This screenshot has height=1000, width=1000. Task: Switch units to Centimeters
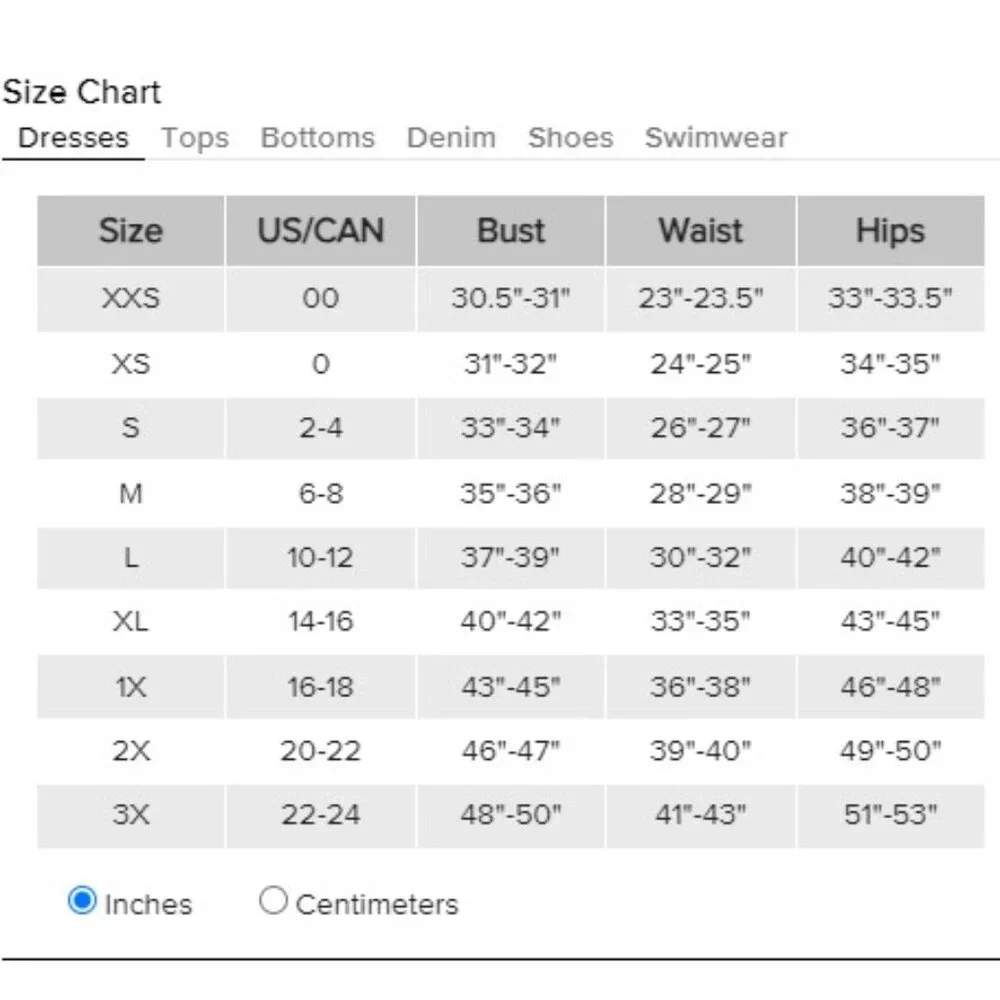[273, 902]
